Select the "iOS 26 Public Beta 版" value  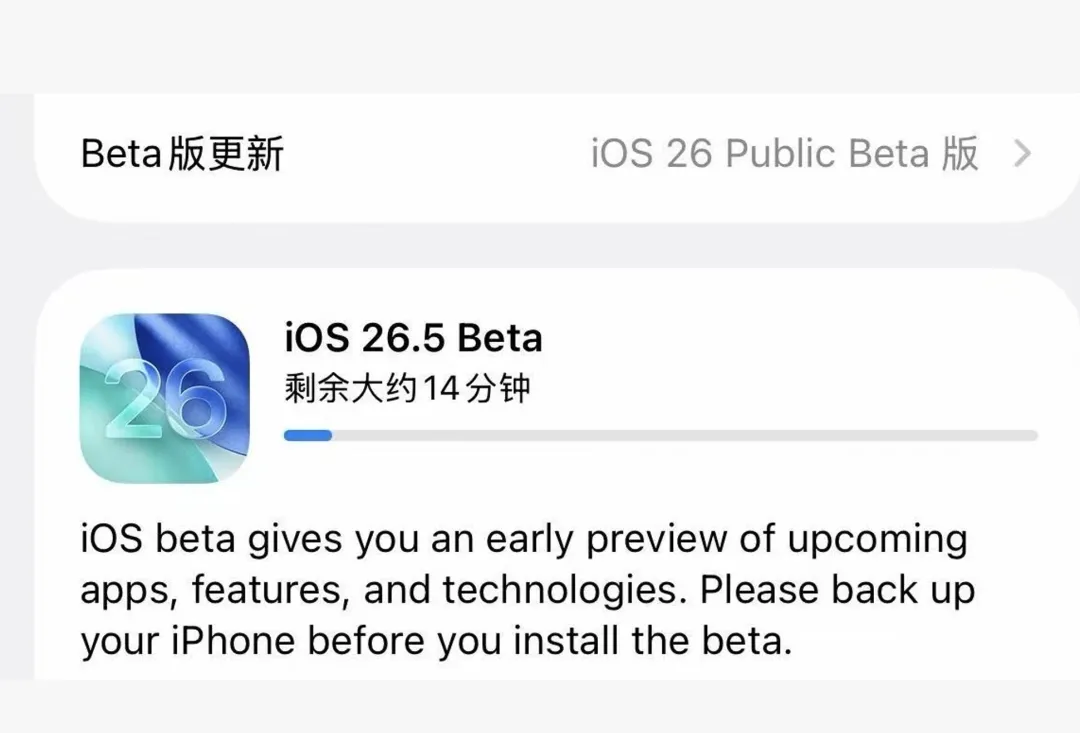point(784,154)
